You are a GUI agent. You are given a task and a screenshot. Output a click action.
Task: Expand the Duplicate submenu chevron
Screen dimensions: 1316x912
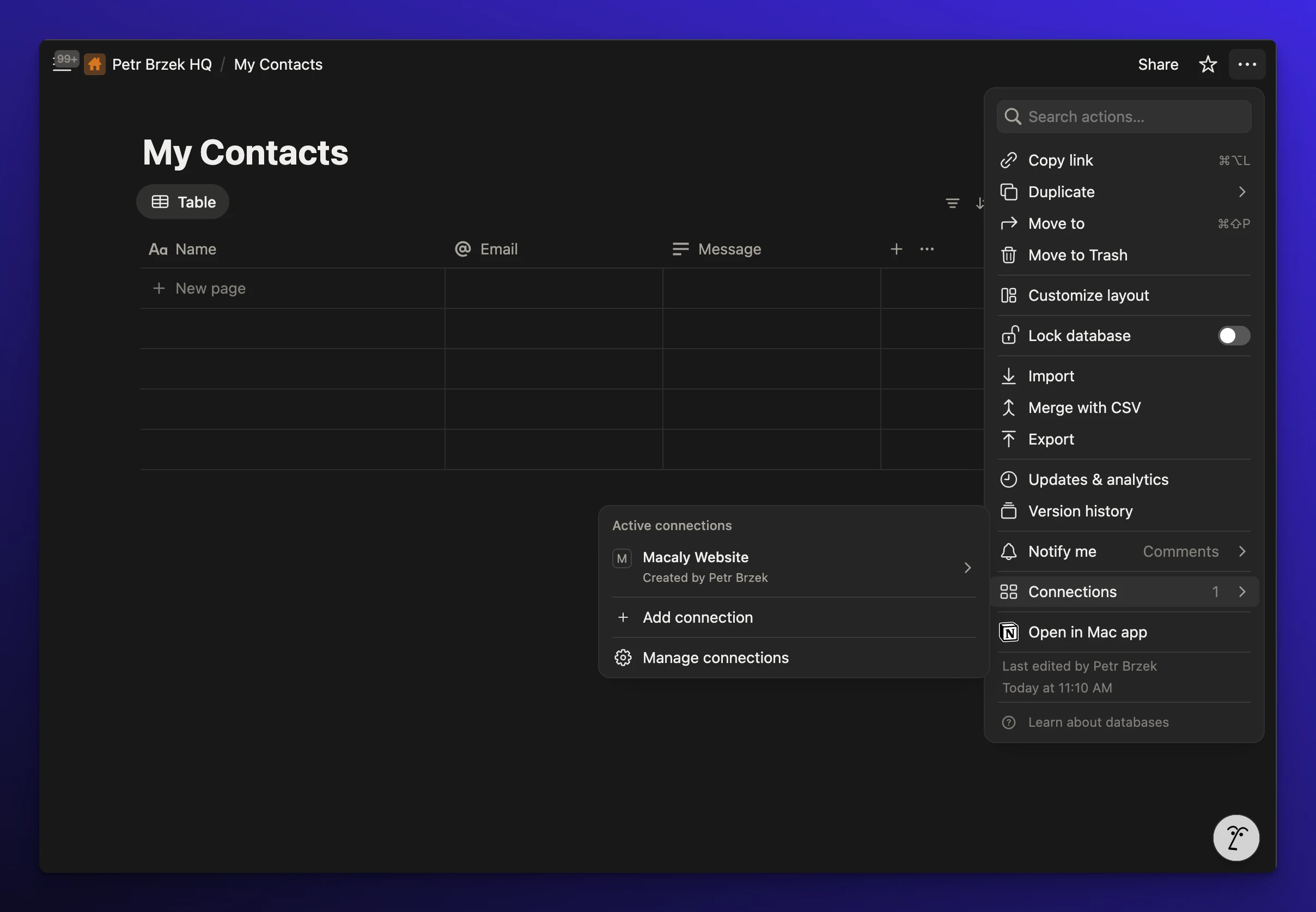point(1242,191)
